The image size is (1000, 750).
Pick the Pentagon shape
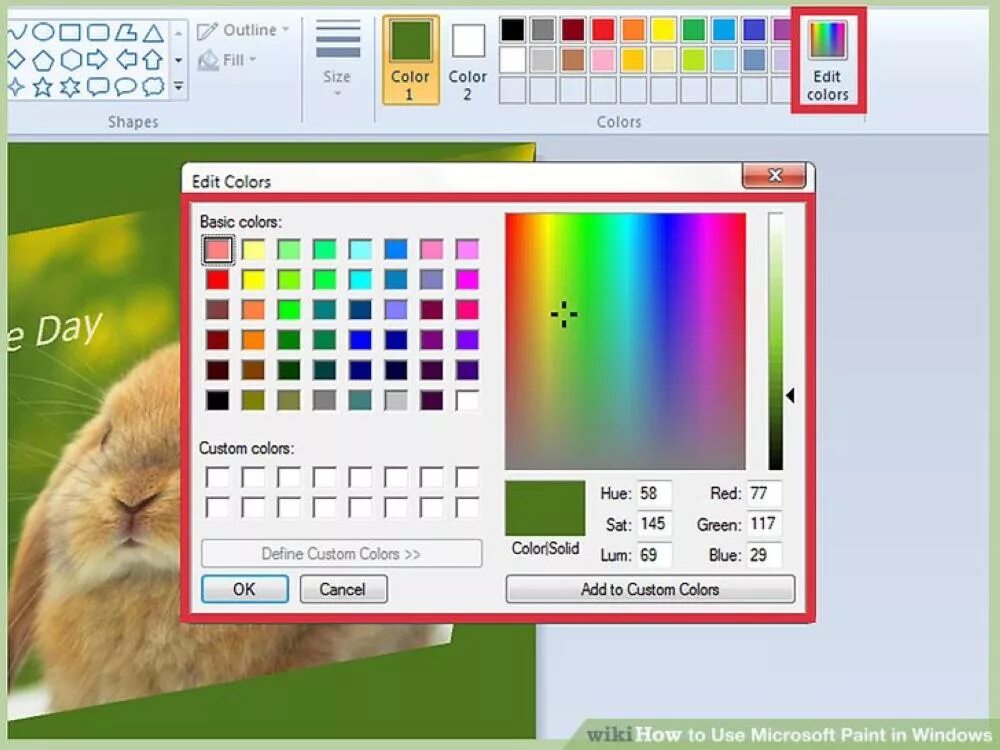(x=43, y=60)
